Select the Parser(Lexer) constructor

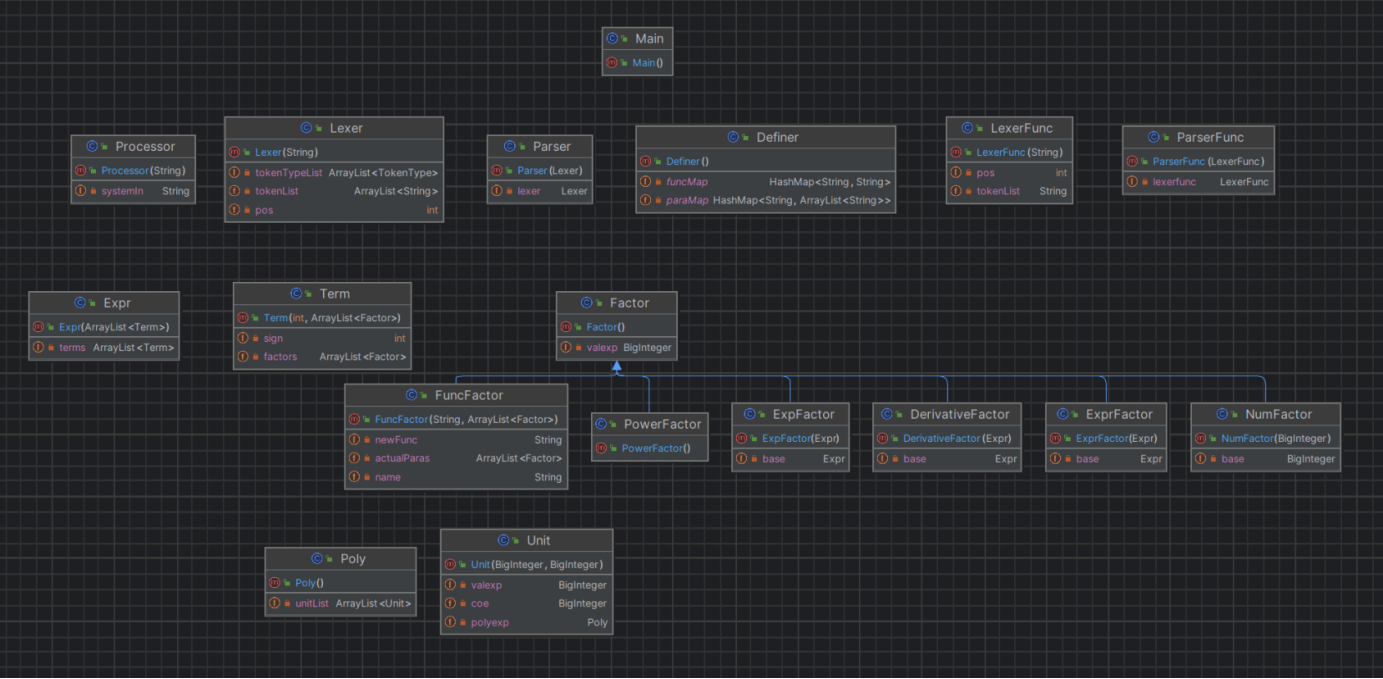[x=540, y=170]
